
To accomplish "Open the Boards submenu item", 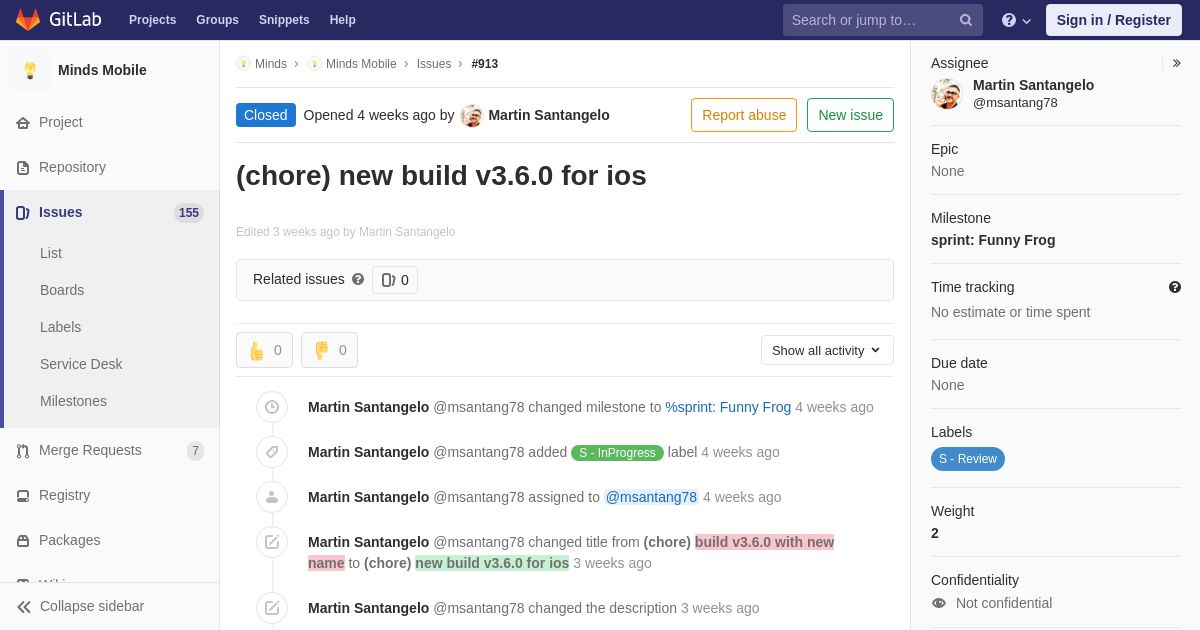I will click(x=62, y=290).
